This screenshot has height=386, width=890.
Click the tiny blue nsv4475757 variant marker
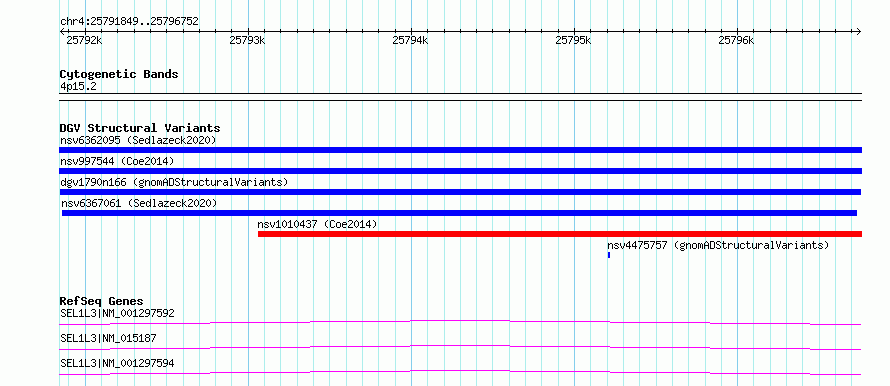pyautogui.click(x=608, y=255)
